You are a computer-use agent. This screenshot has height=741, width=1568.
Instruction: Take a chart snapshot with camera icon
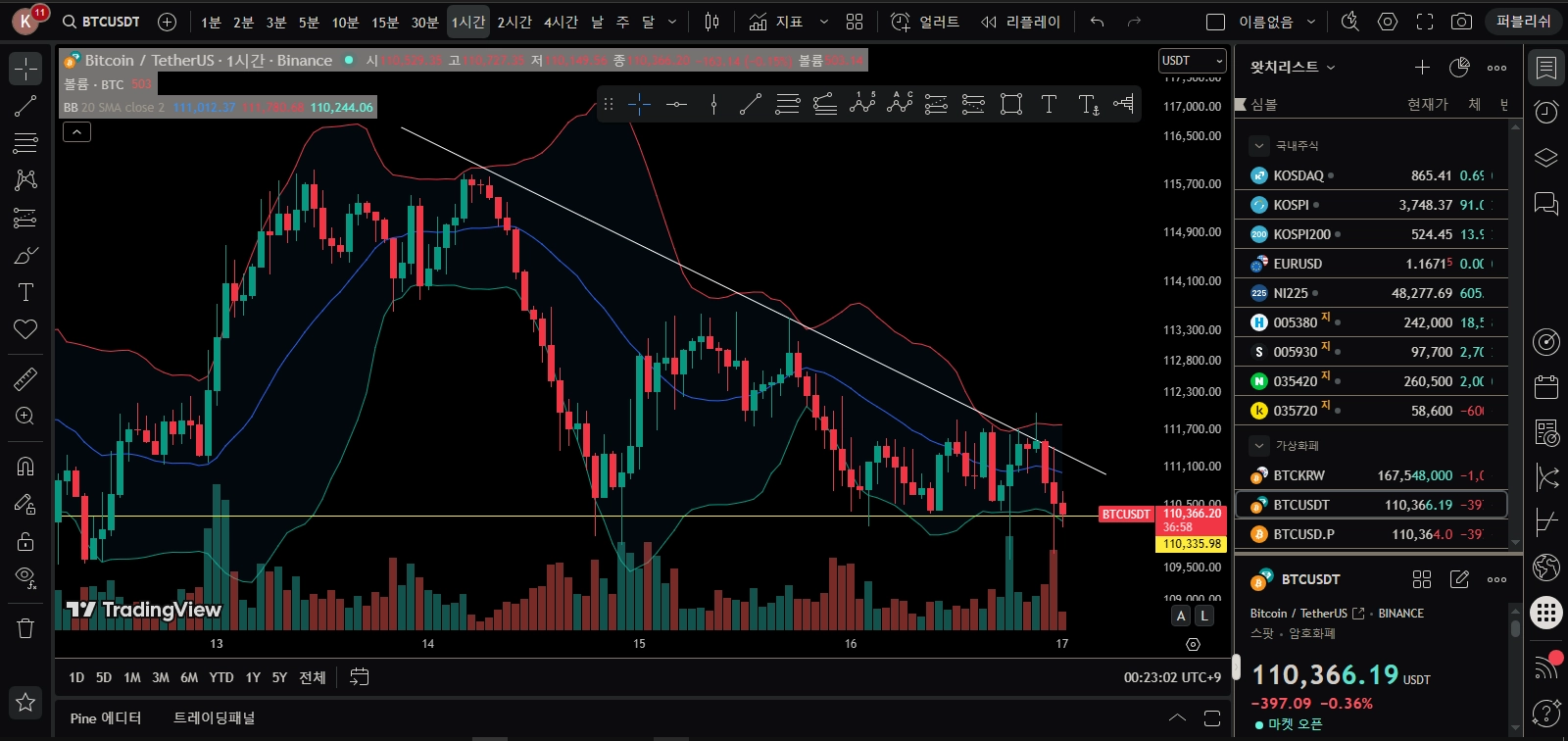click(1461, 22)
